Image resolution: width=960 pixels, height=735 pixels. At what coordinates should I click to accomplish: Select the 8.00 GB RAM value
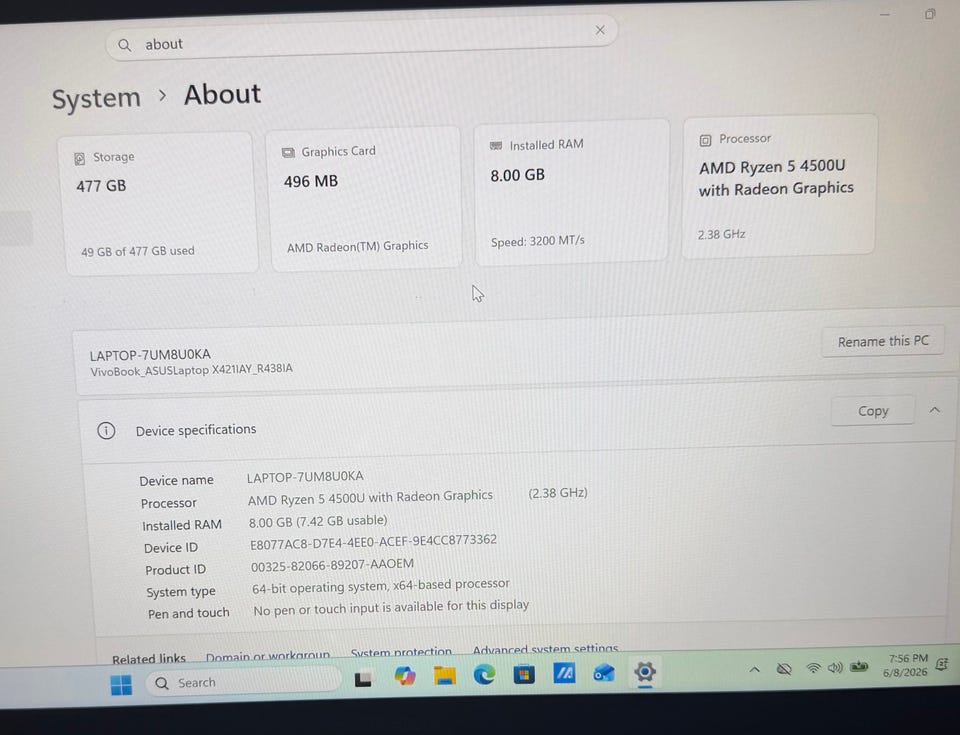[x=517, y=175]
